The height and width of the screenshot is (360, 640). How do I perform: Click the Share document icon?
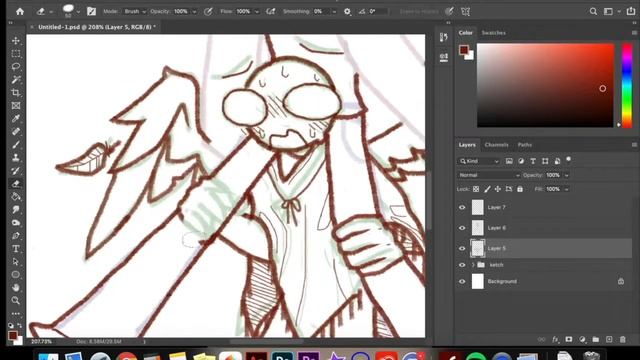pyautogui.click(x=631, y=11)
